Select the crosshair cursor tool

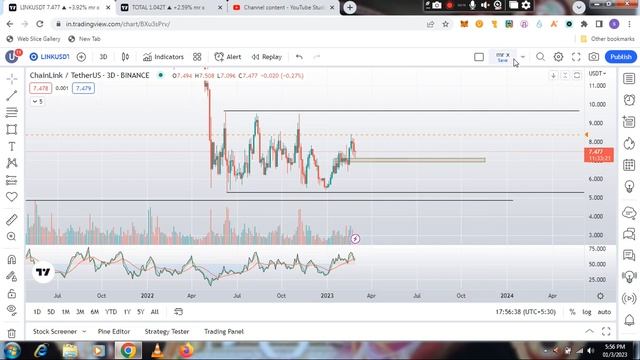tap(12, 78)
